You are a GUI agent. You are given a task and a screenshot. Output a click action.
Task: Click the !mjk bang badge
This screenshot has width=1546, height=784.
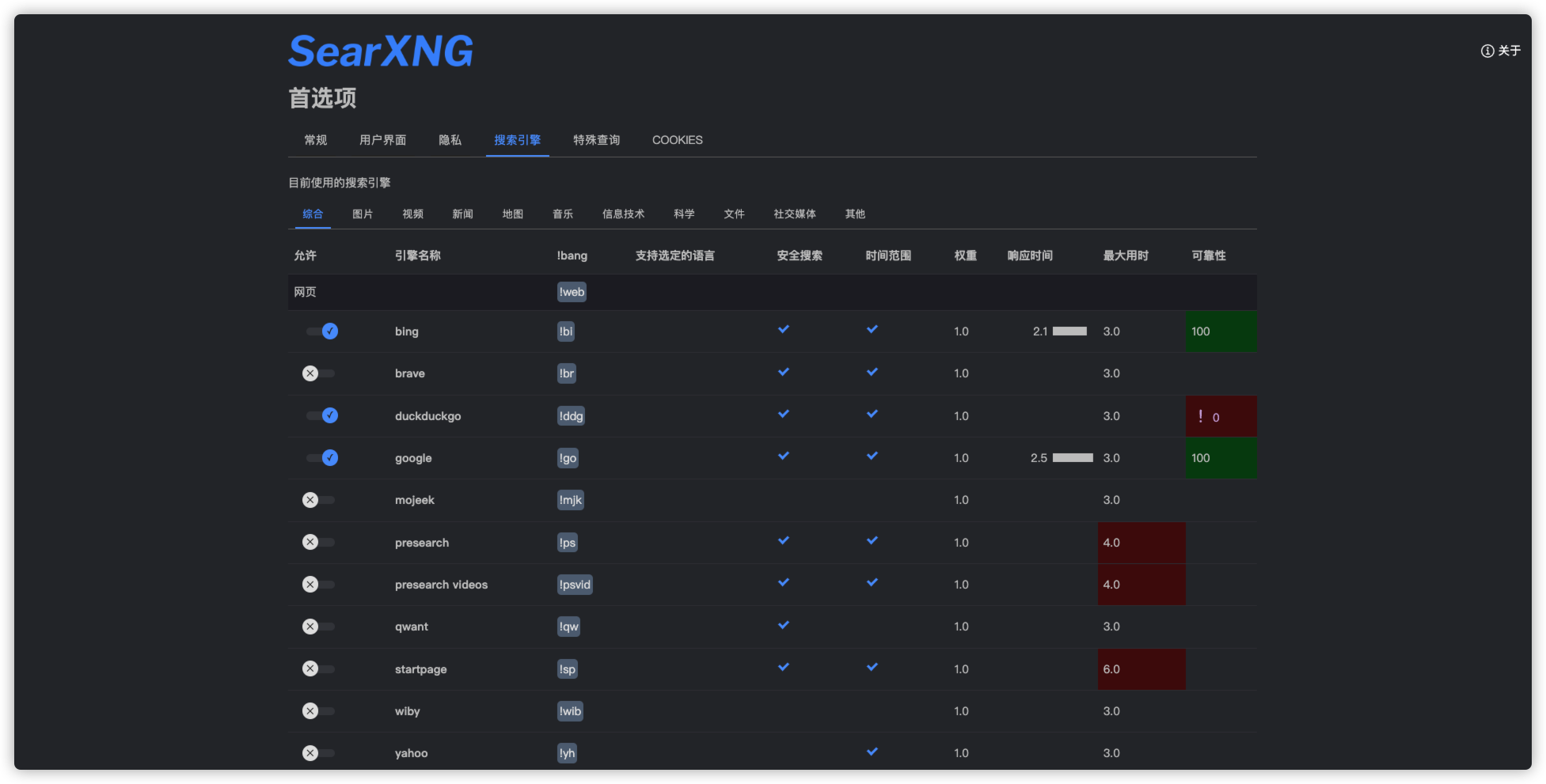(571, 500)
